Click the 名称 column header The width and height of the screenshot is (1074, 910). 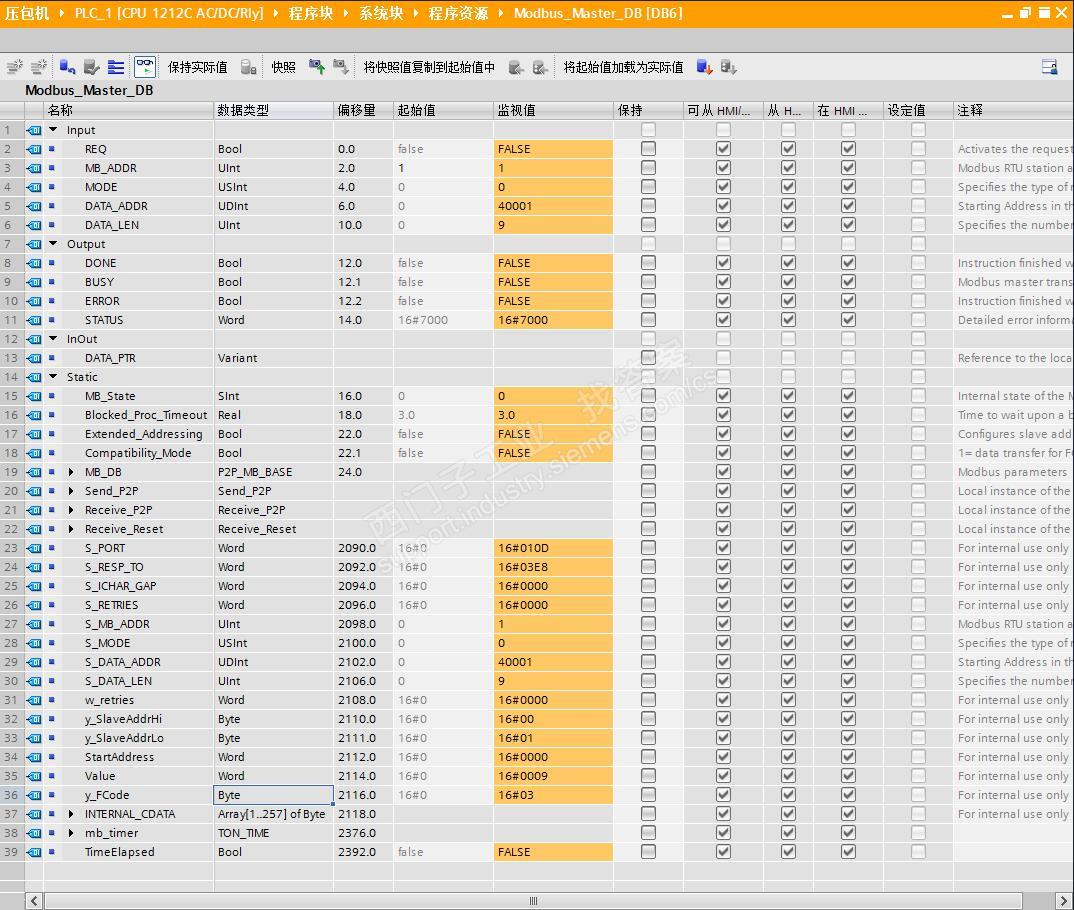(129, 110)
